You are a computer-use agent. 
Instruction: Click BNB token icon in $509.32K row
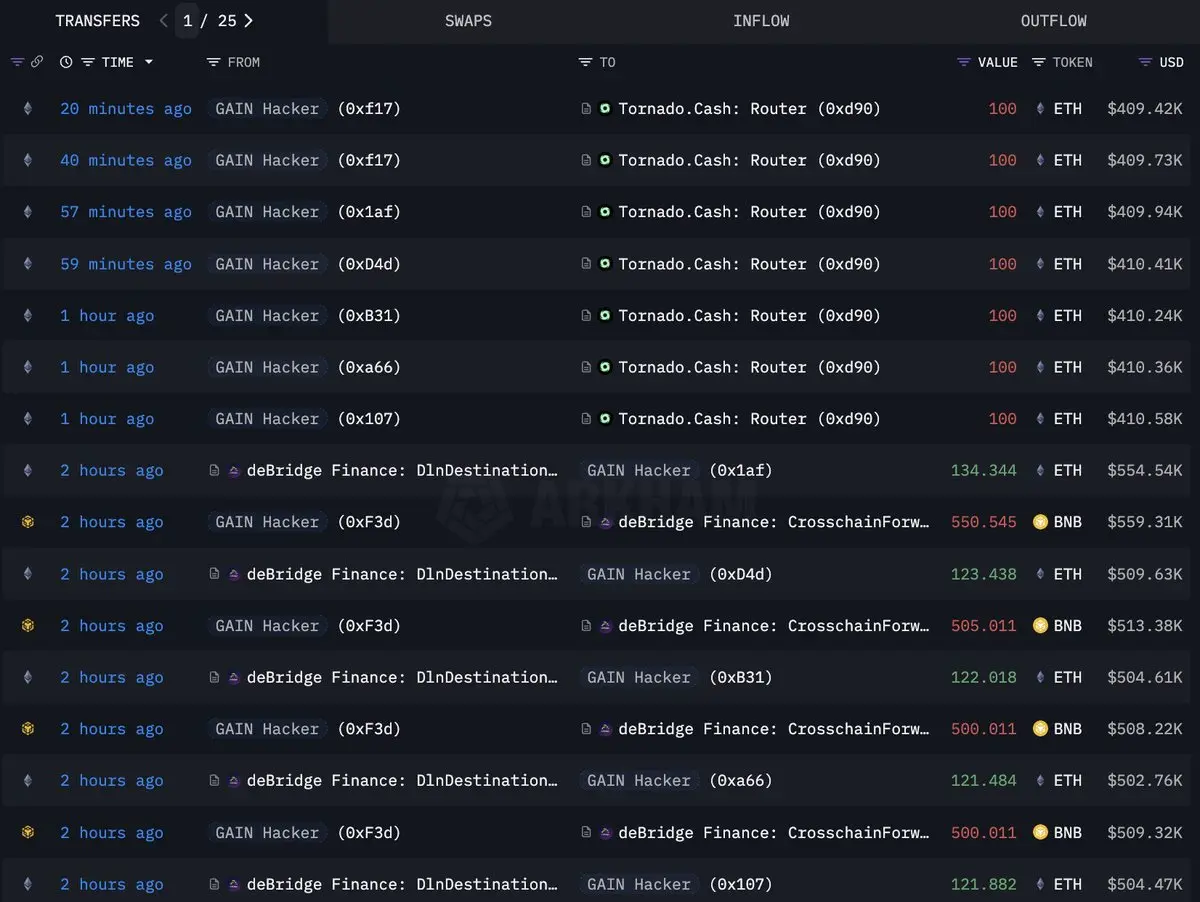[1040, 832]
